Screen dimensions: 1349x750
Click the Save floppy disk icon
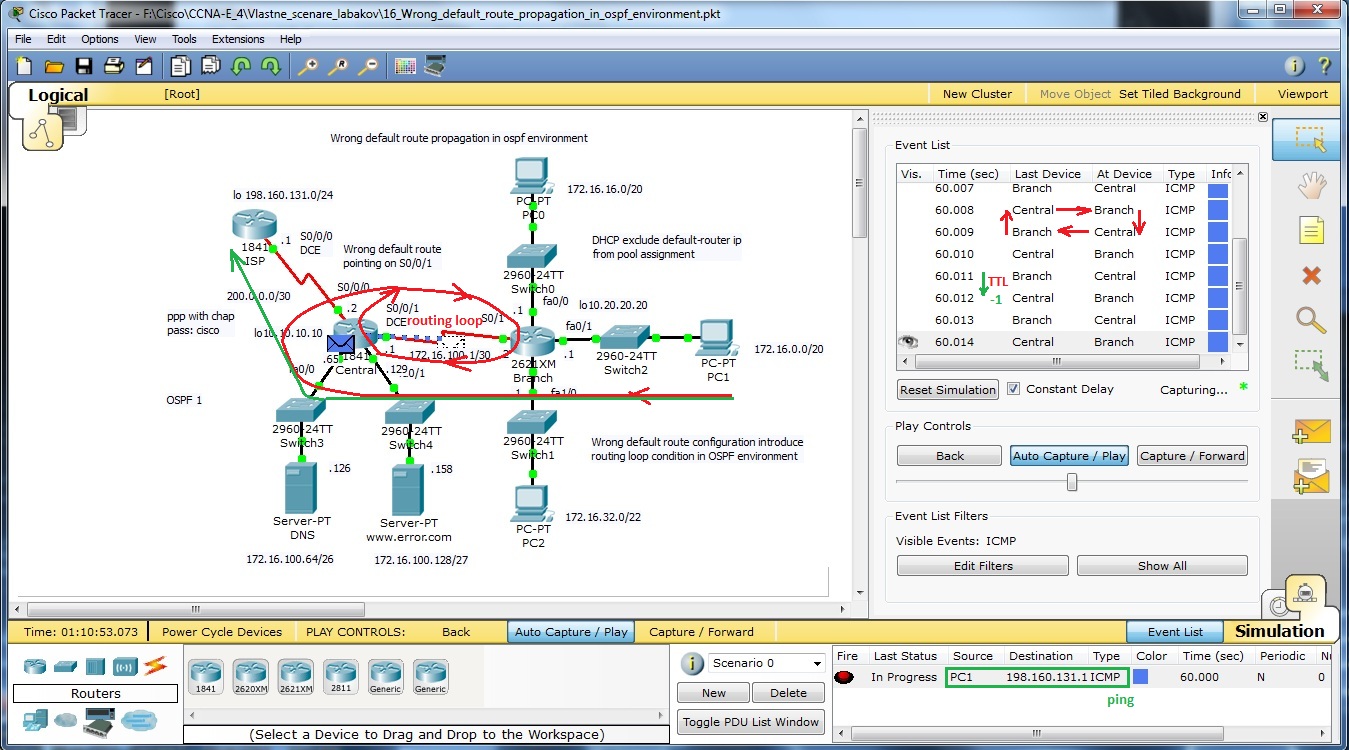(x=84, y=67)
